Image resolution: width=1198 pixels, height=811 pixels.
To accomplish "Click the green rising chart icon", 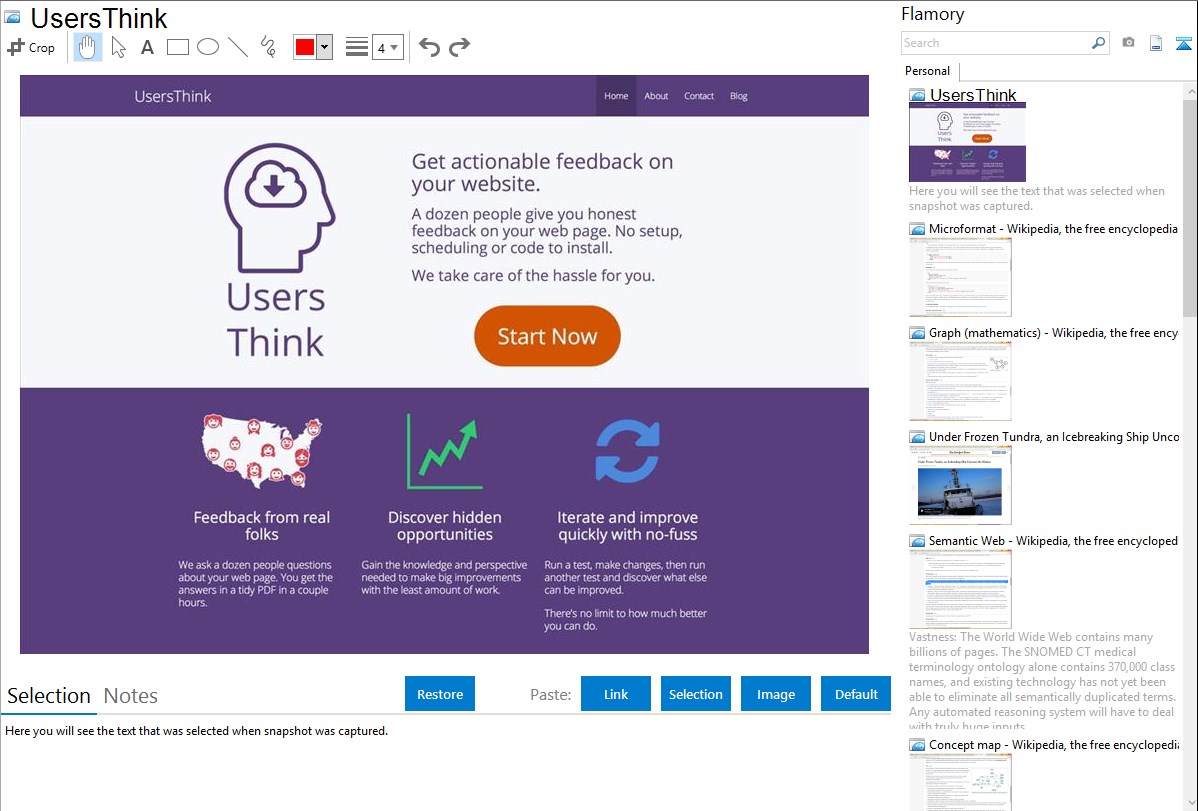I will tap(444, 451).
